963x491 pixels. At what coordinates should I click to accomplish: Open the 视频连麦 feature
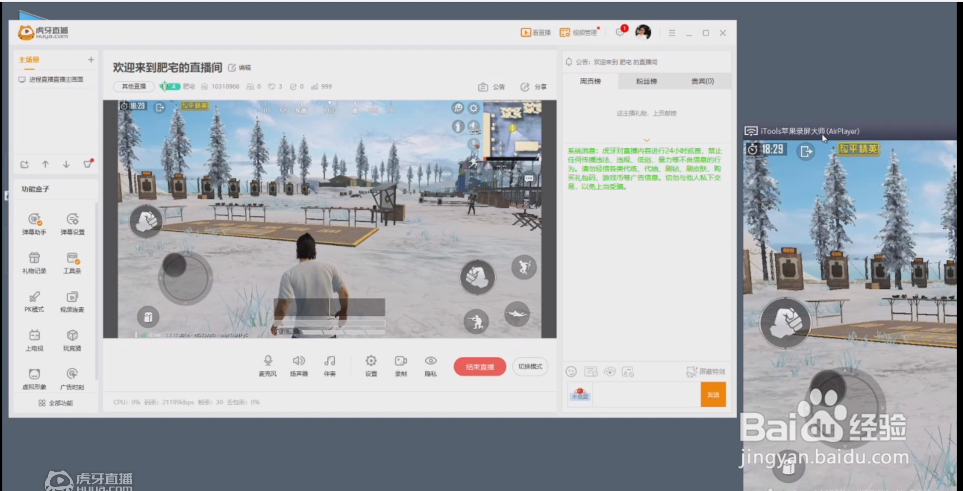point(72,302)
